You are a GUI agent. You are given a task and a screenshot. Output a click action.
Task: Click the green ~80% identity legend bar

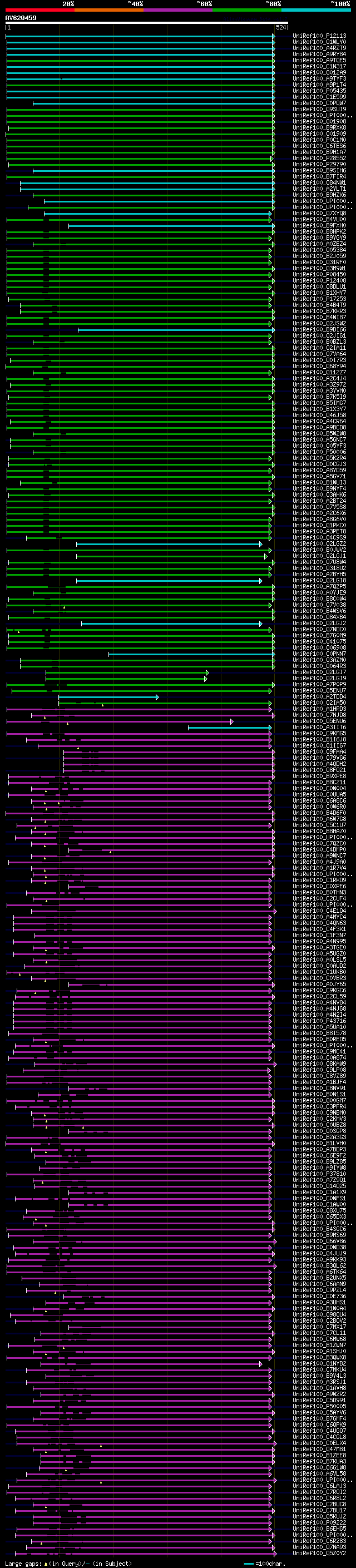pyautogui.click(x=247, y=10)
